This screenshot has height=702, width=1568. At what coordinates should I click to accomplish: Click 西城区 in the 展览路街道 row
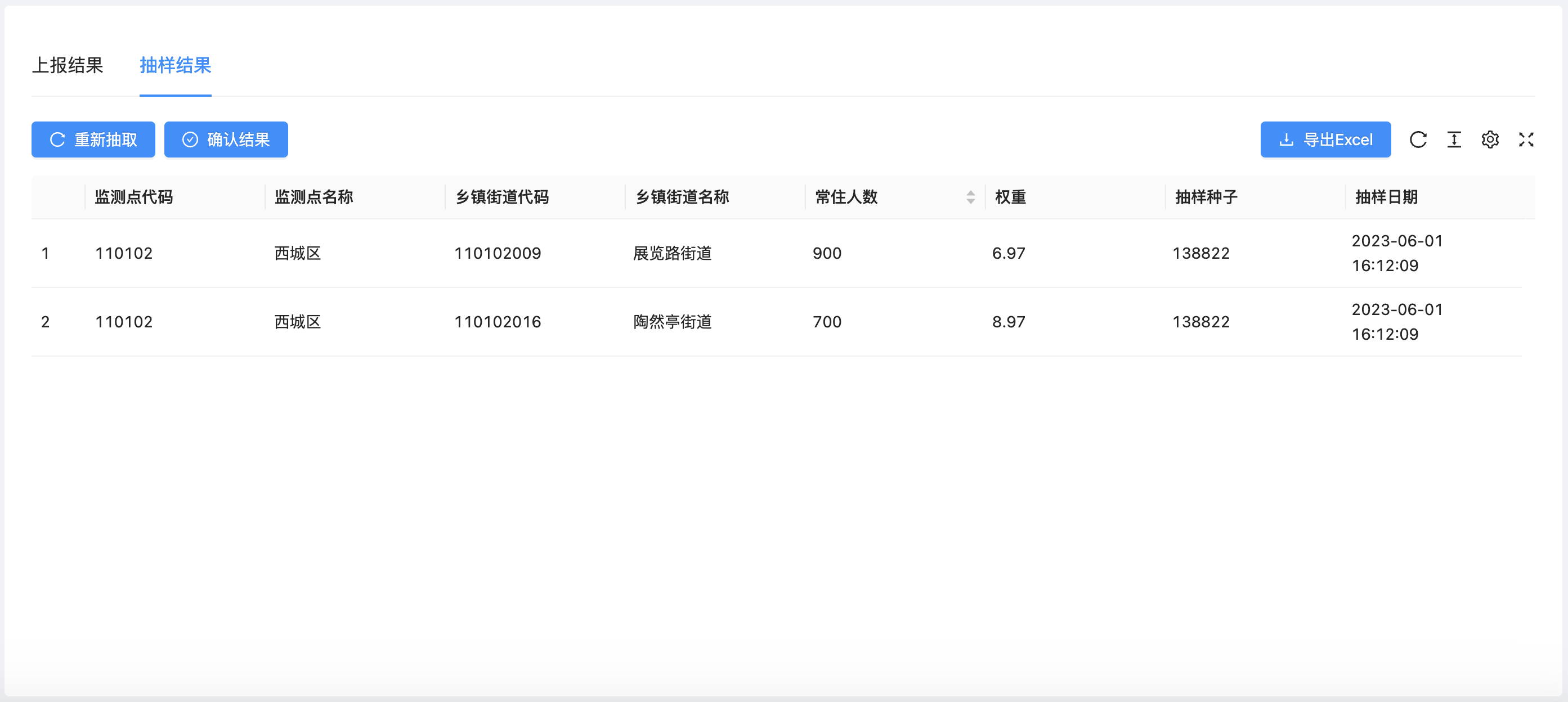(x=298, y=253)
